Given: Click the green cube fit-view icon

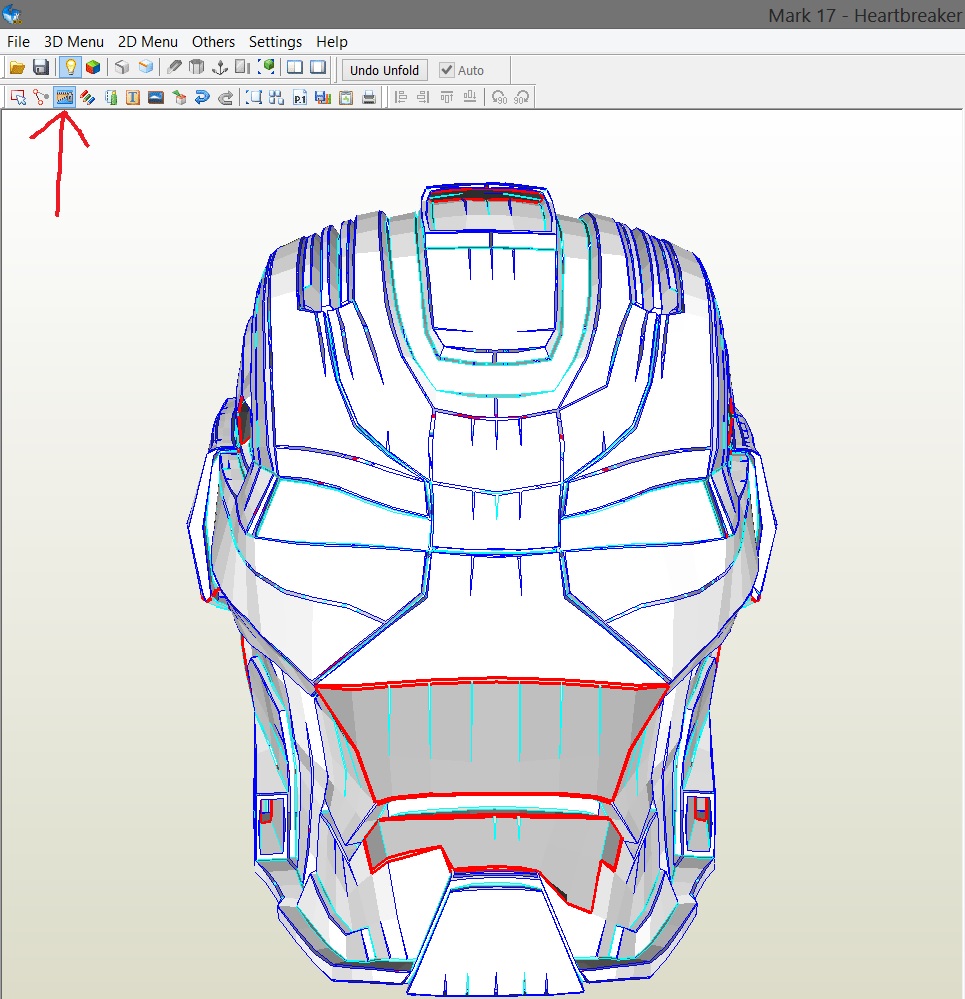Looking at the screenshot, I should 266,67.
